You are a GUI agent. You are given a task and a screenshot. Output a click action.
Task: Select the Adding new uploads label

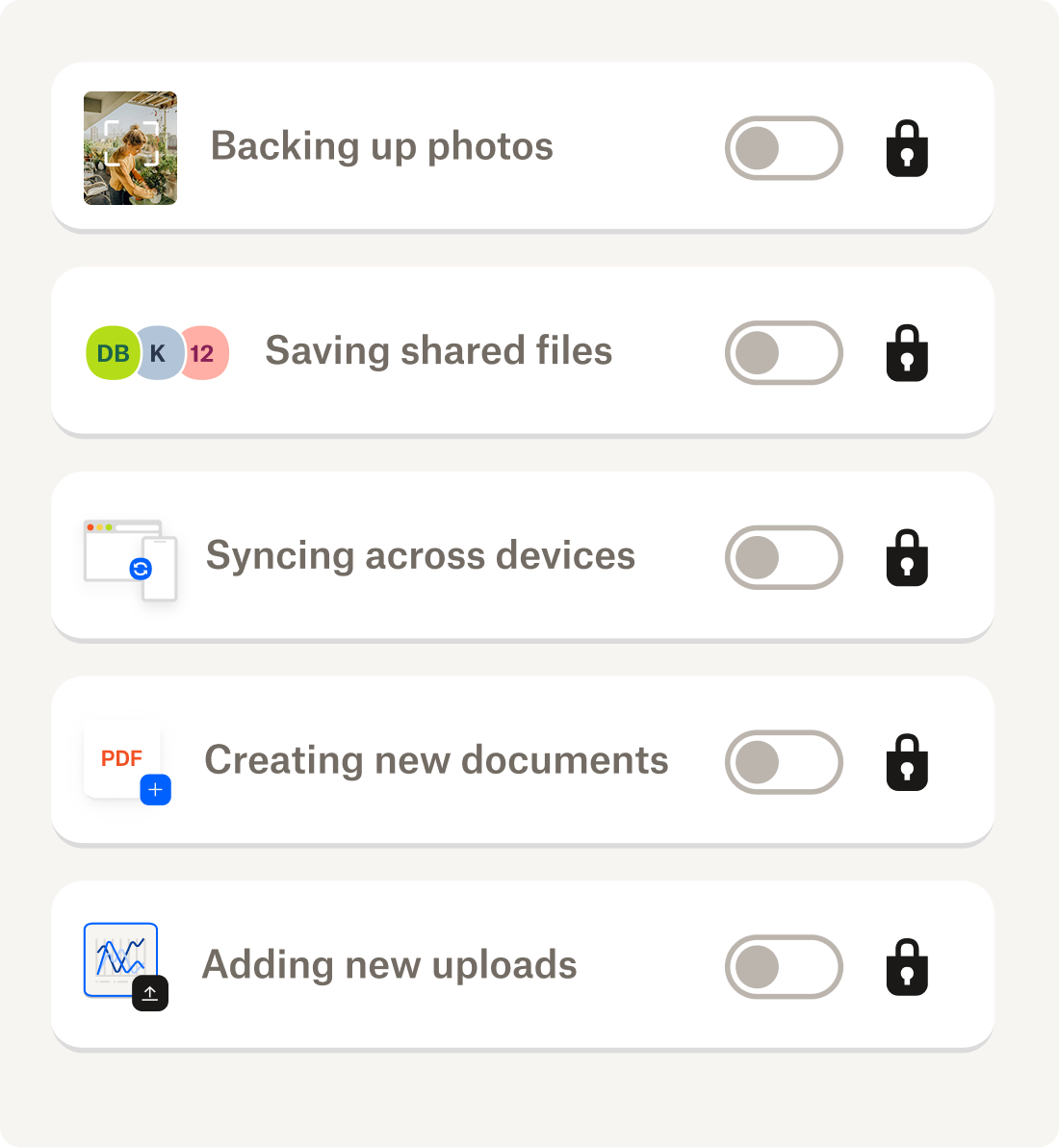coord(389,965)
